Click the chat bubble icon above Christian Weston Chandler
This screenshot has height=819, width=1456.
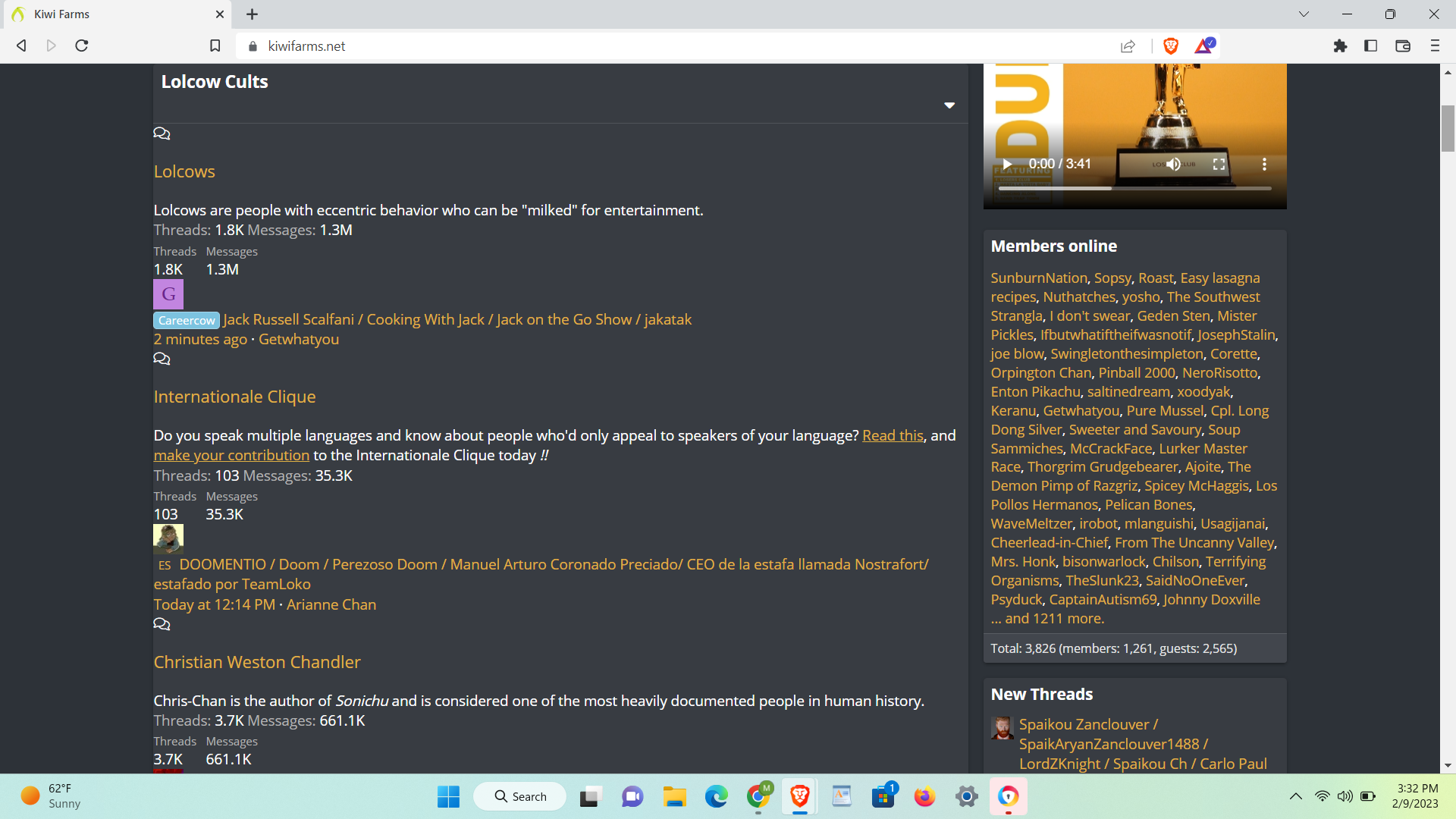click(162, 624)
